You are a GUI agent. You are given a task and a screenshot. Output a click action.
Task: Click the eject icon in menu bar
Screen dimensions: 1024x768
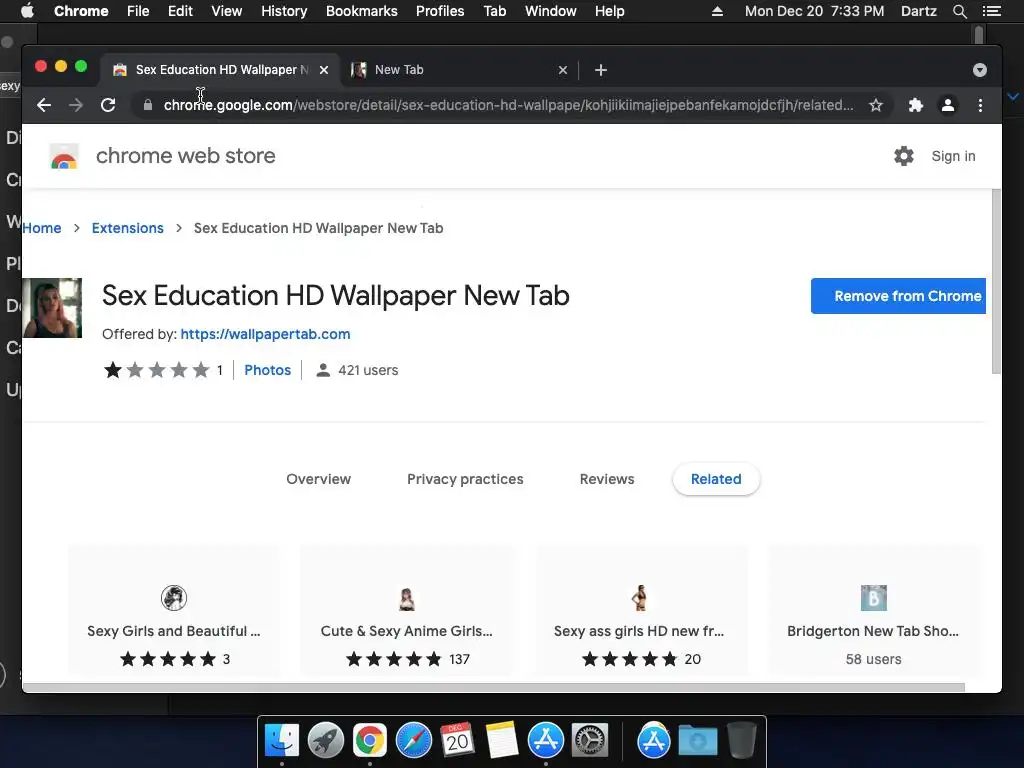[x=717, y=11]
